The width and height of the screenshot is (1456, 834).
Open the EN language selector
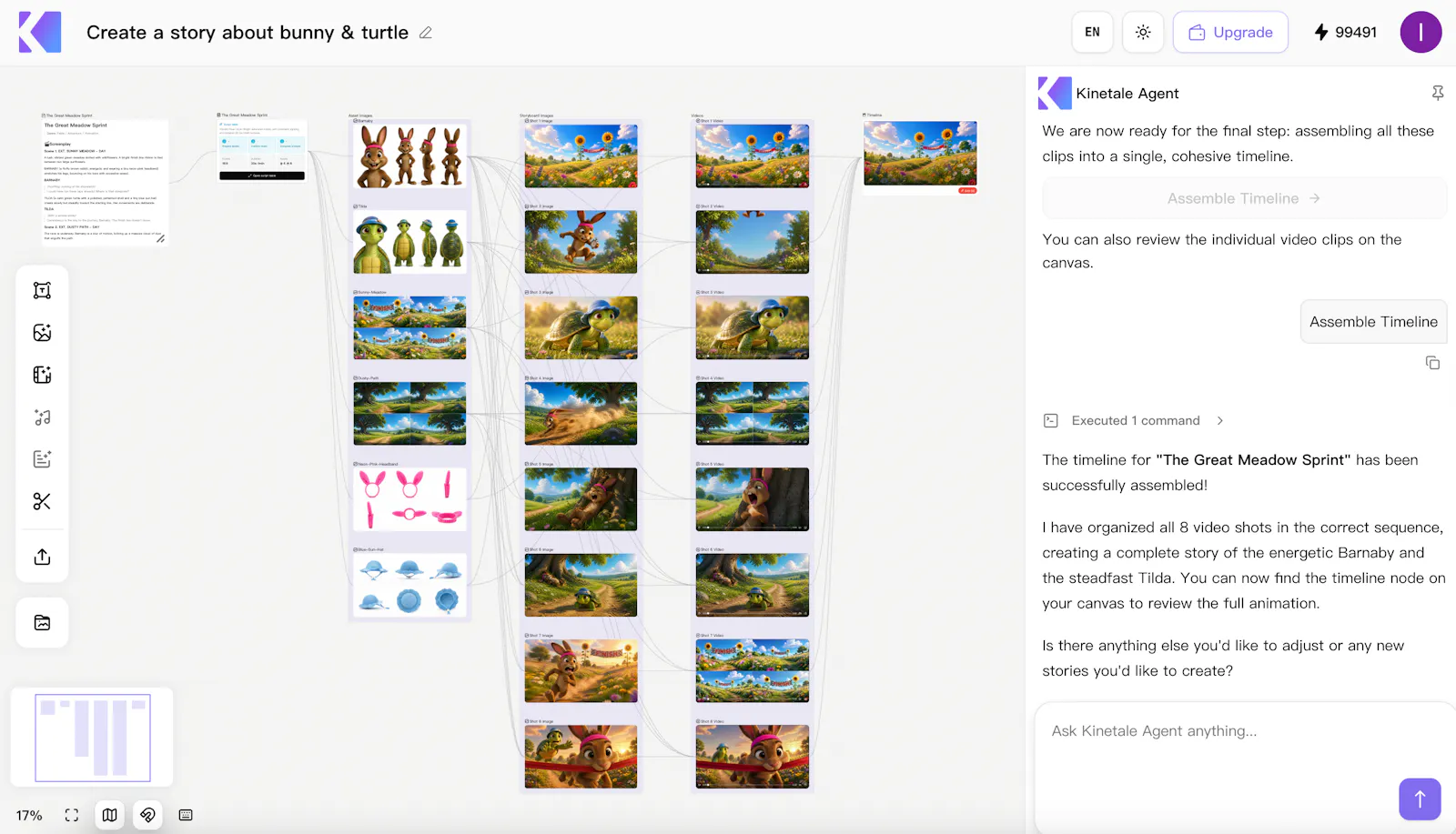tap(1092, 32)
